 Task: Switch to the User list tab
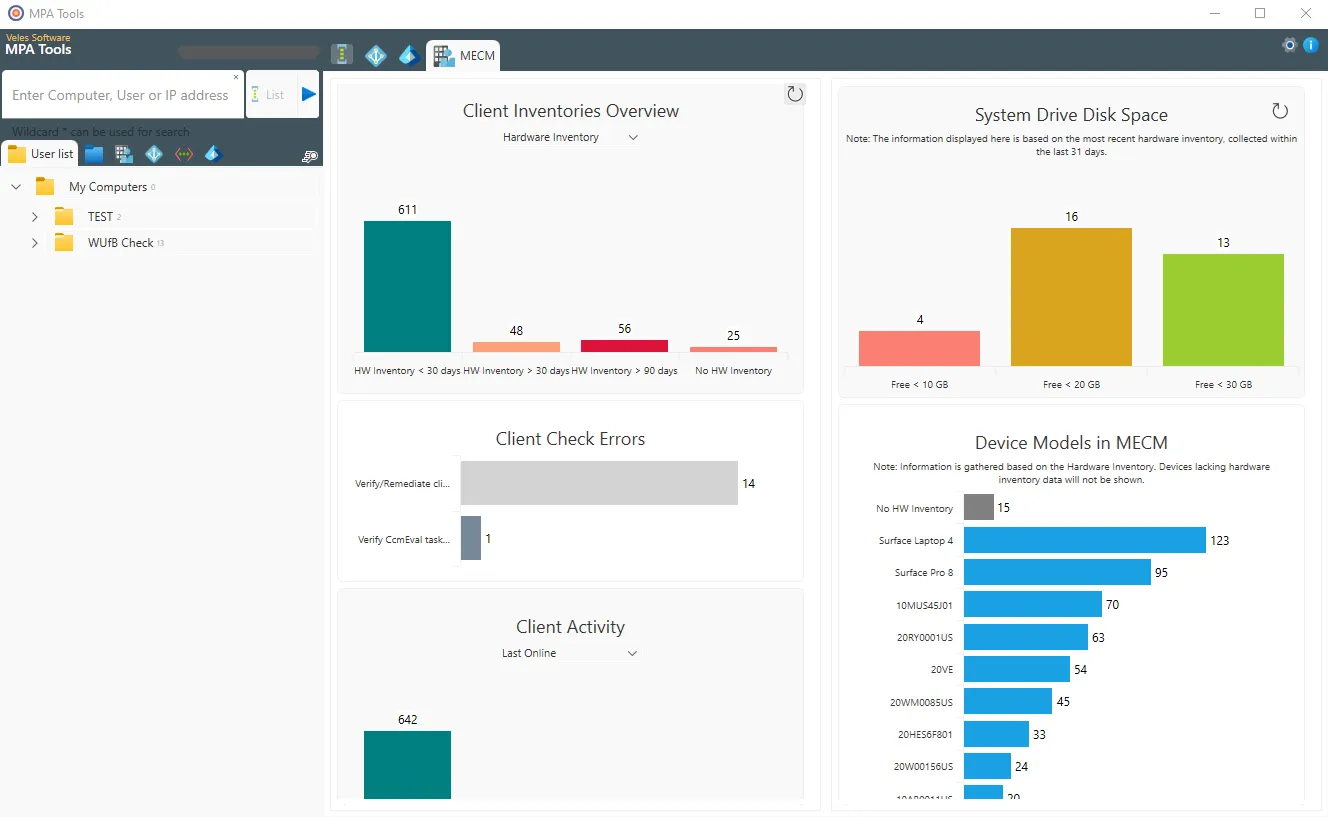40,153
